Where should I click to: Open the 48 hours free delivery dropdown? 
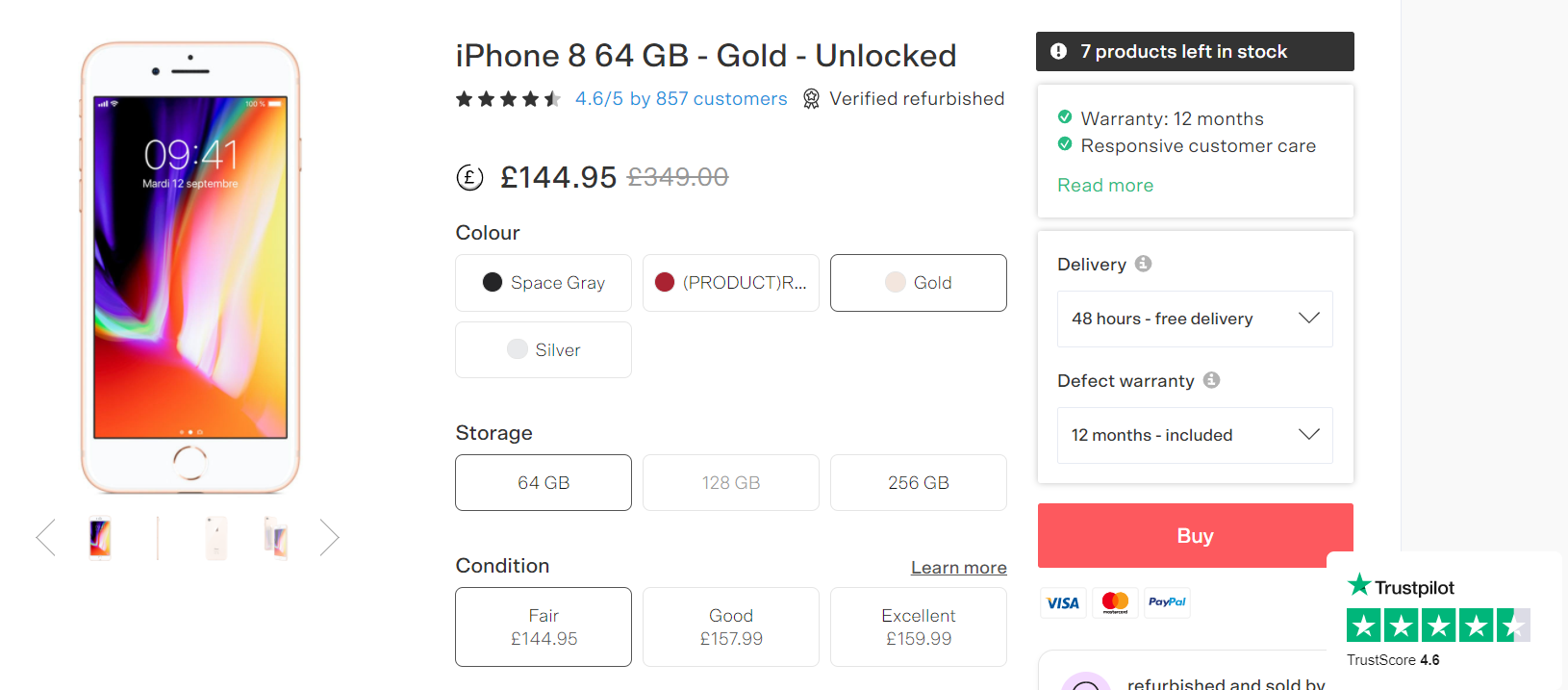click(x=1195, y=319)
